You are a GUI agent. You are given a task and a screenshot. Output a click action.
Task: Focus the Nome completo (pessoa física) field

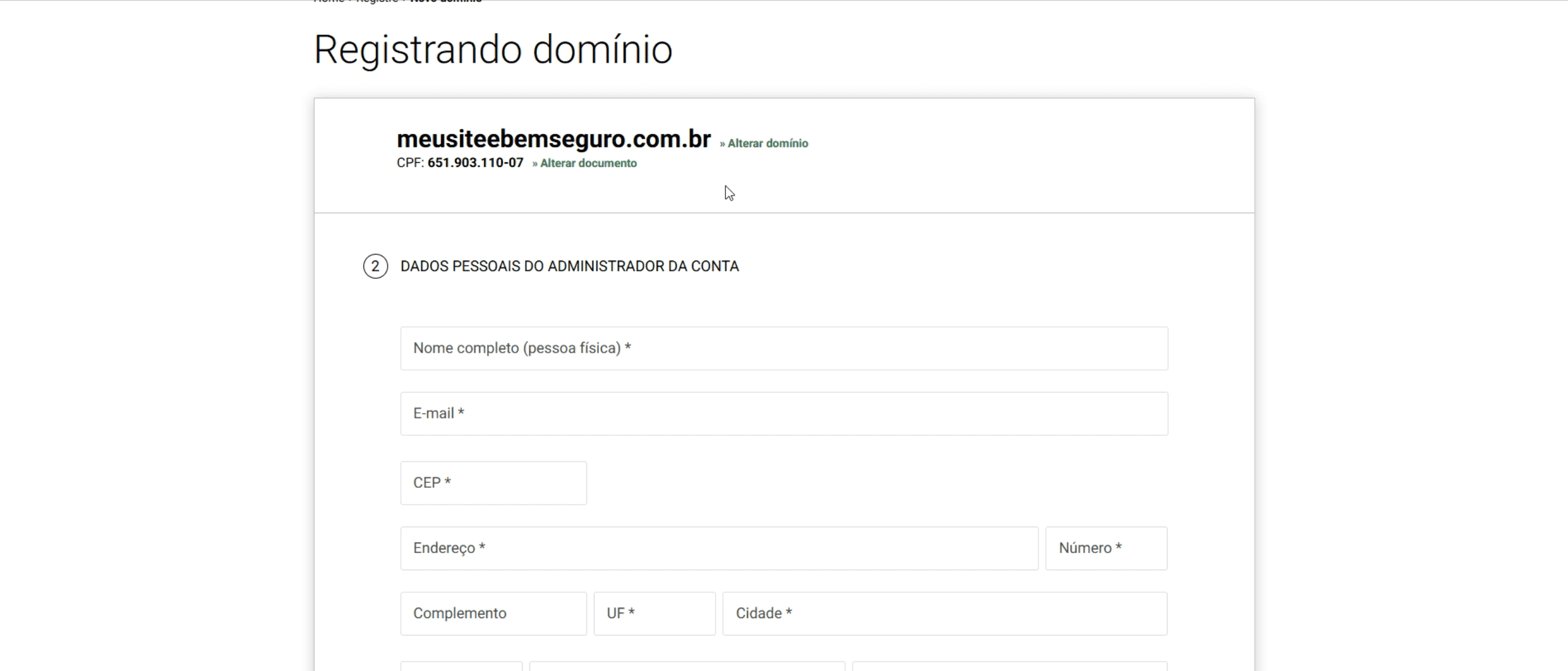click(x=784, y=348)
